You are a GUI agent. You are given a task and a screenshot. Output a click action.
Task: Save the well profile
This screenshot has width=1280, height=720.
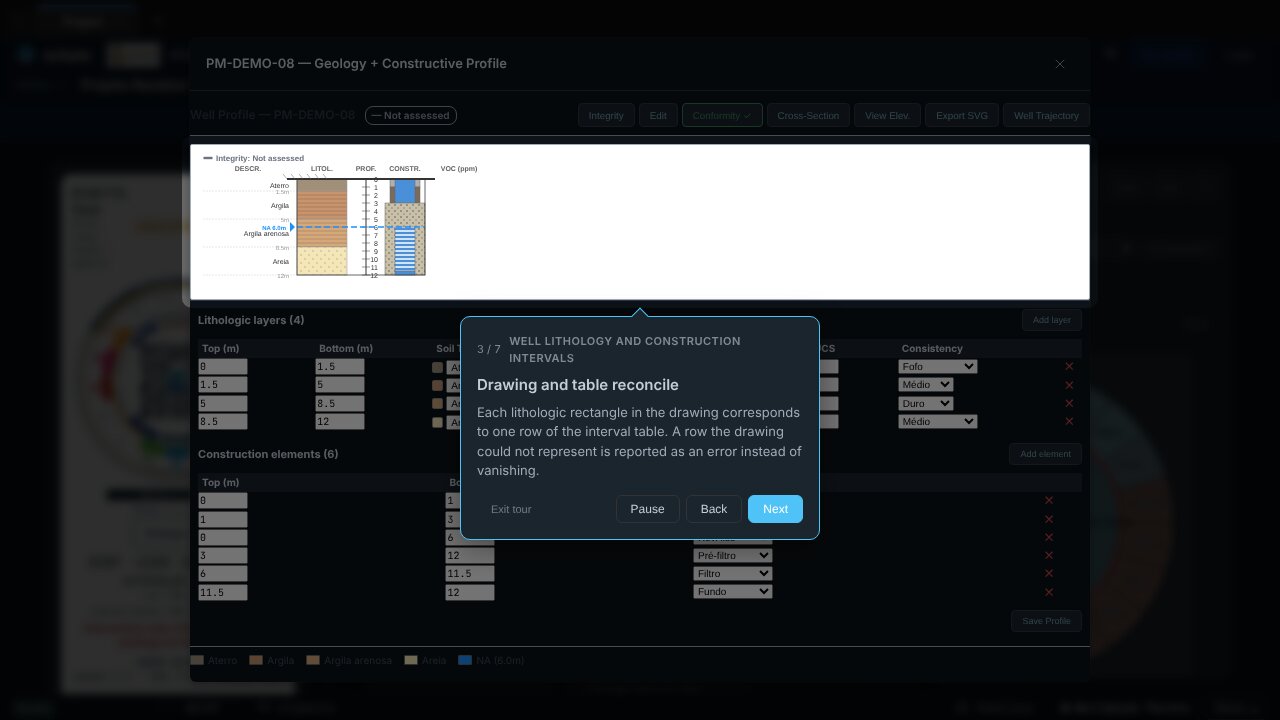click(x=1046, y=621)
